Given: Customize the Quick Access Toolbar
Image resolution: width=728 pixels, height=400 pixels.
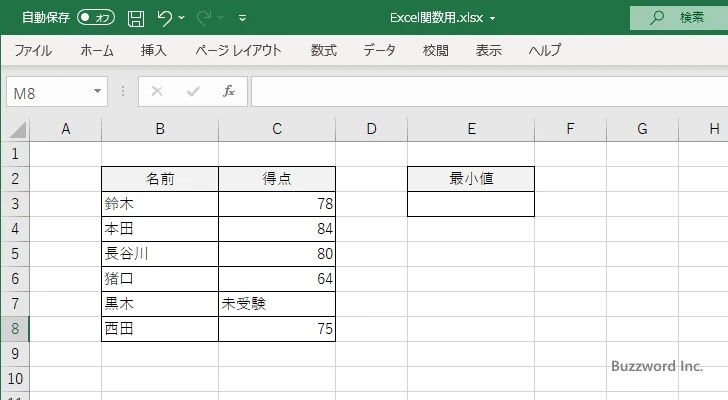Looking at the screenshot, I should coord(242,18).
